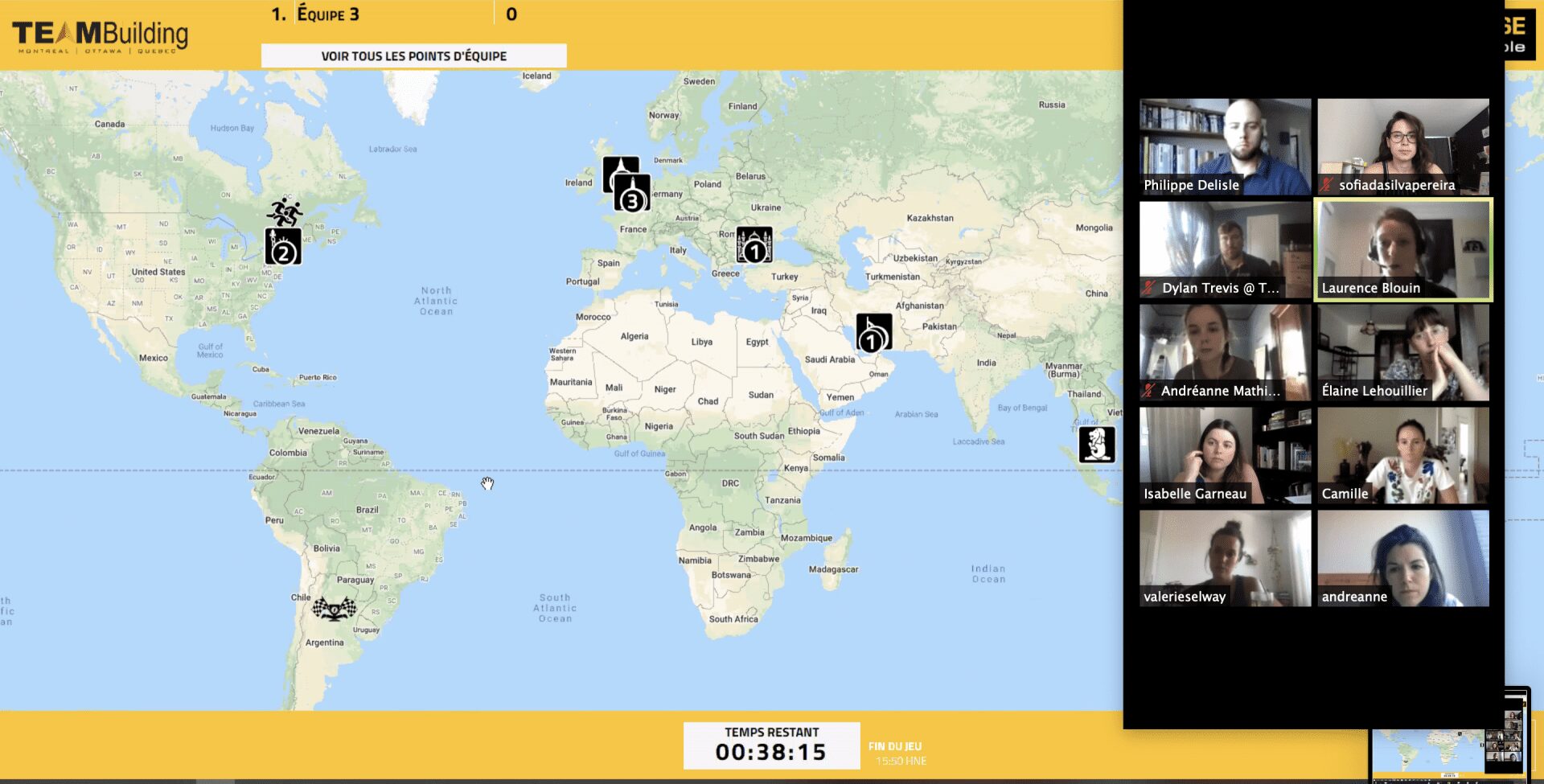Select the number 2 marker near New York
Screen dimensions: 1544x784
283,247
